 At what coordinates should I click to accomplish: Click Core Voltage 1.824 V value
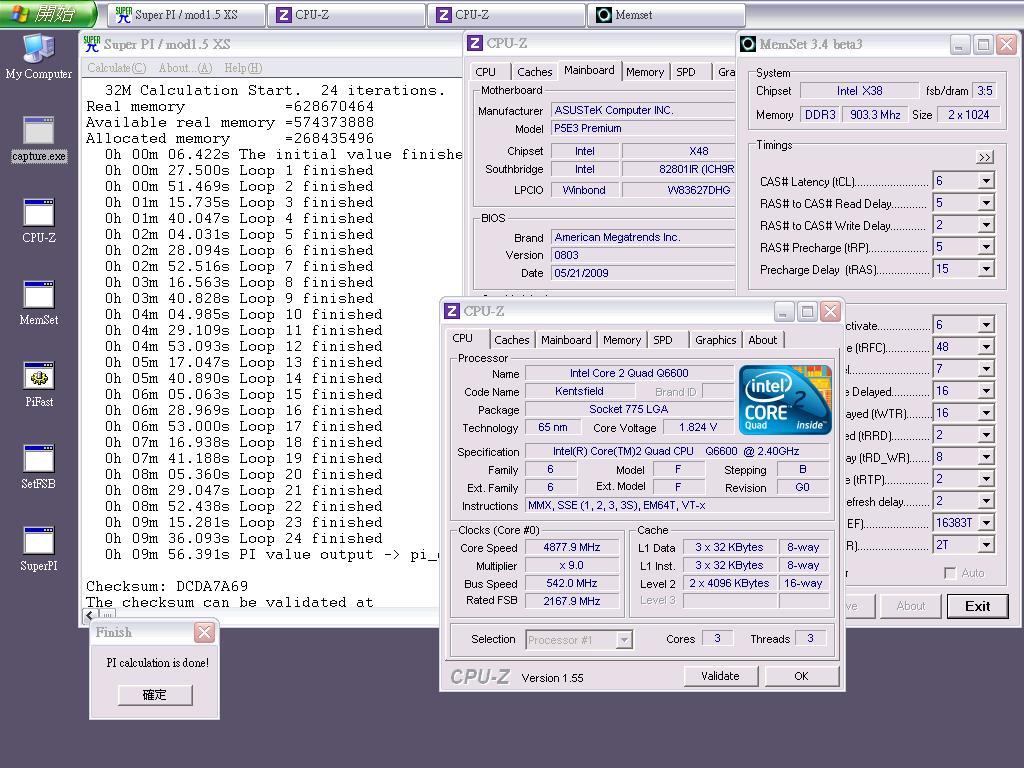[x=697, y=427]
